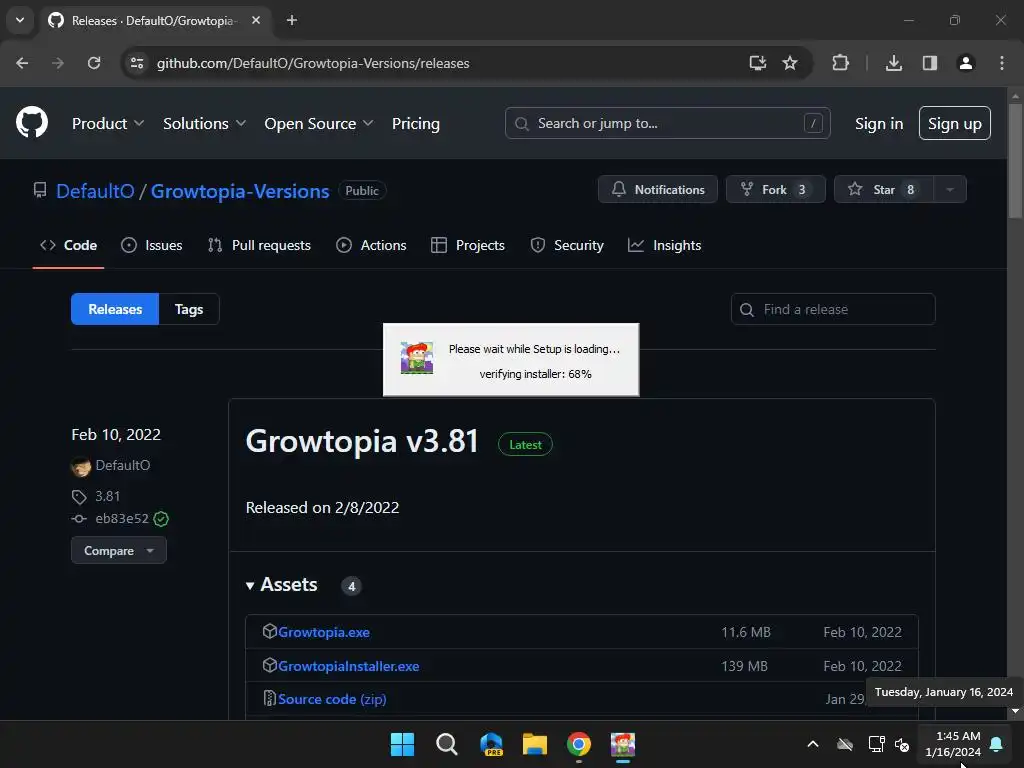Screen dimensions: 1024x768
Task: Open the Chrome three-dot menu
Action: point(1002,63)
